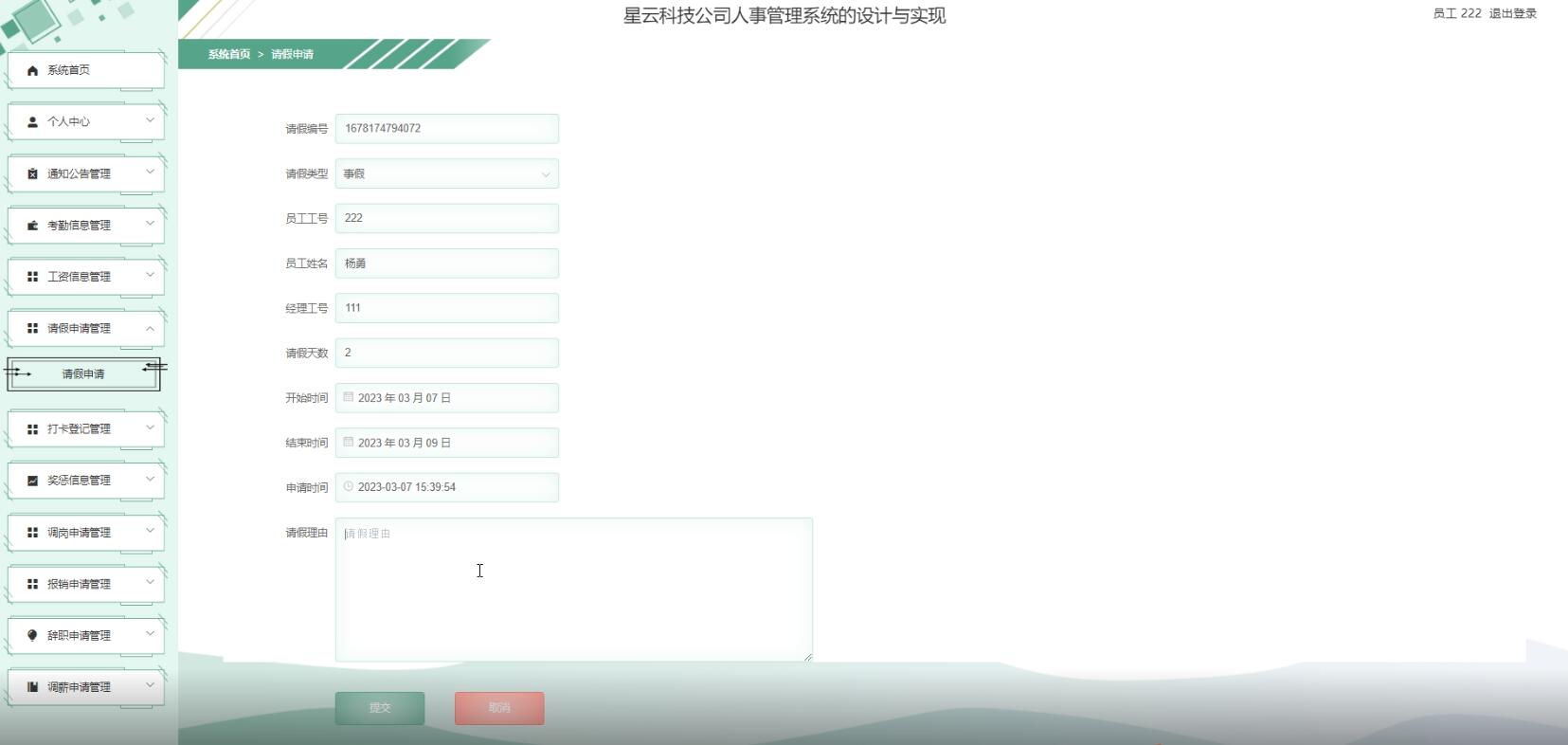Click the grid icon beside 报销申请管理
This screenshot has height=745, width=1568.
pyautogui.click(x=32, y=584)
